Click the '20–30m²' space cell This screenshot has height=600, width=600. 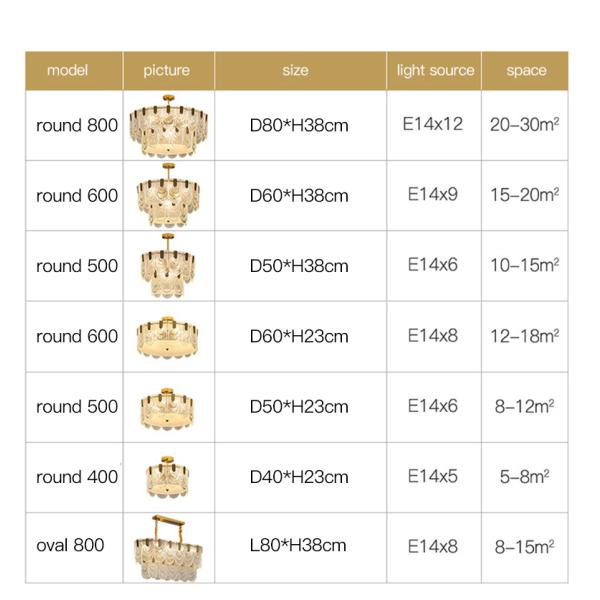pyautogui.click(x=524, y=126)
